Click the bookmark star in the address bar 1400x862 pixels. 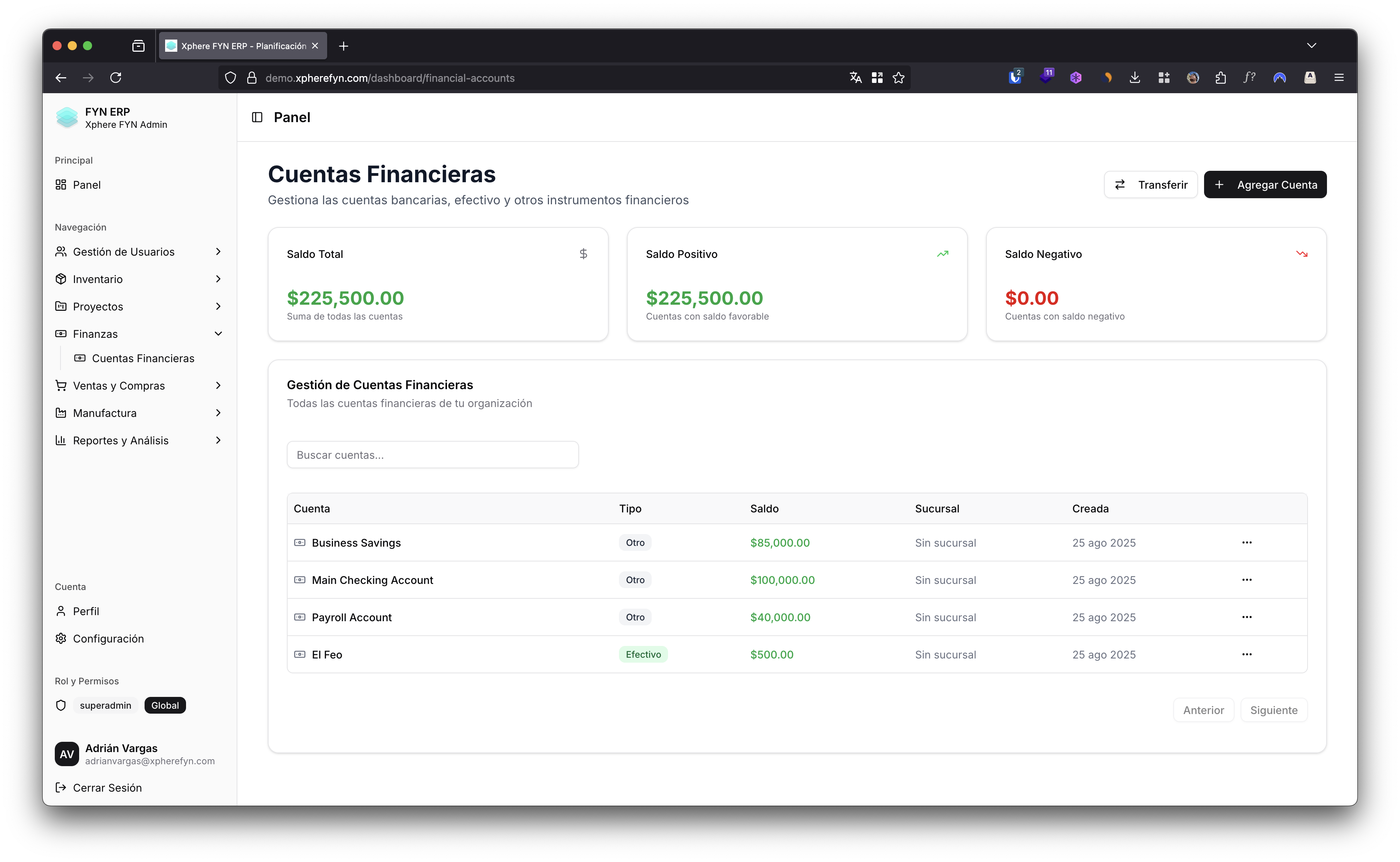[898, 78]
